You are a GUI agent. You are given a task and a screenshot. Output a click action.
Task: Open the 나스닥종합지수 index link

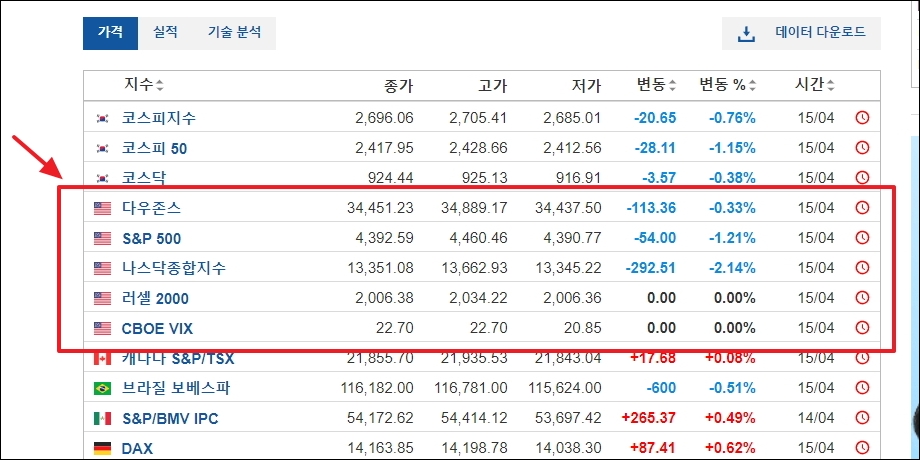pyautogui.click(x=174, y=268)
